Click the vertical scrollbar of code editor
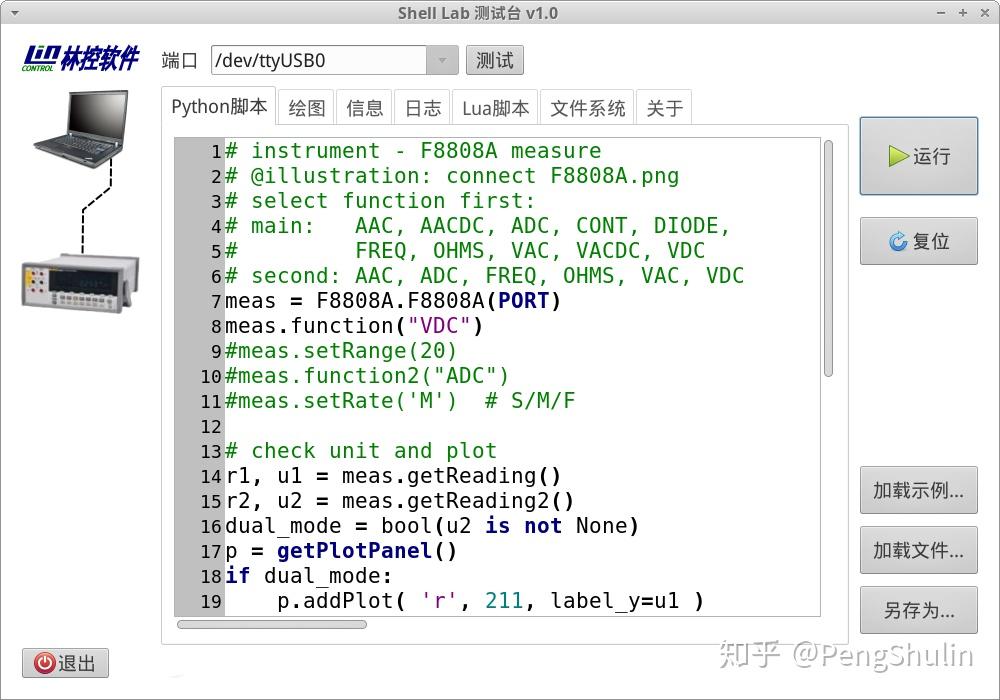 pos(828,258)
